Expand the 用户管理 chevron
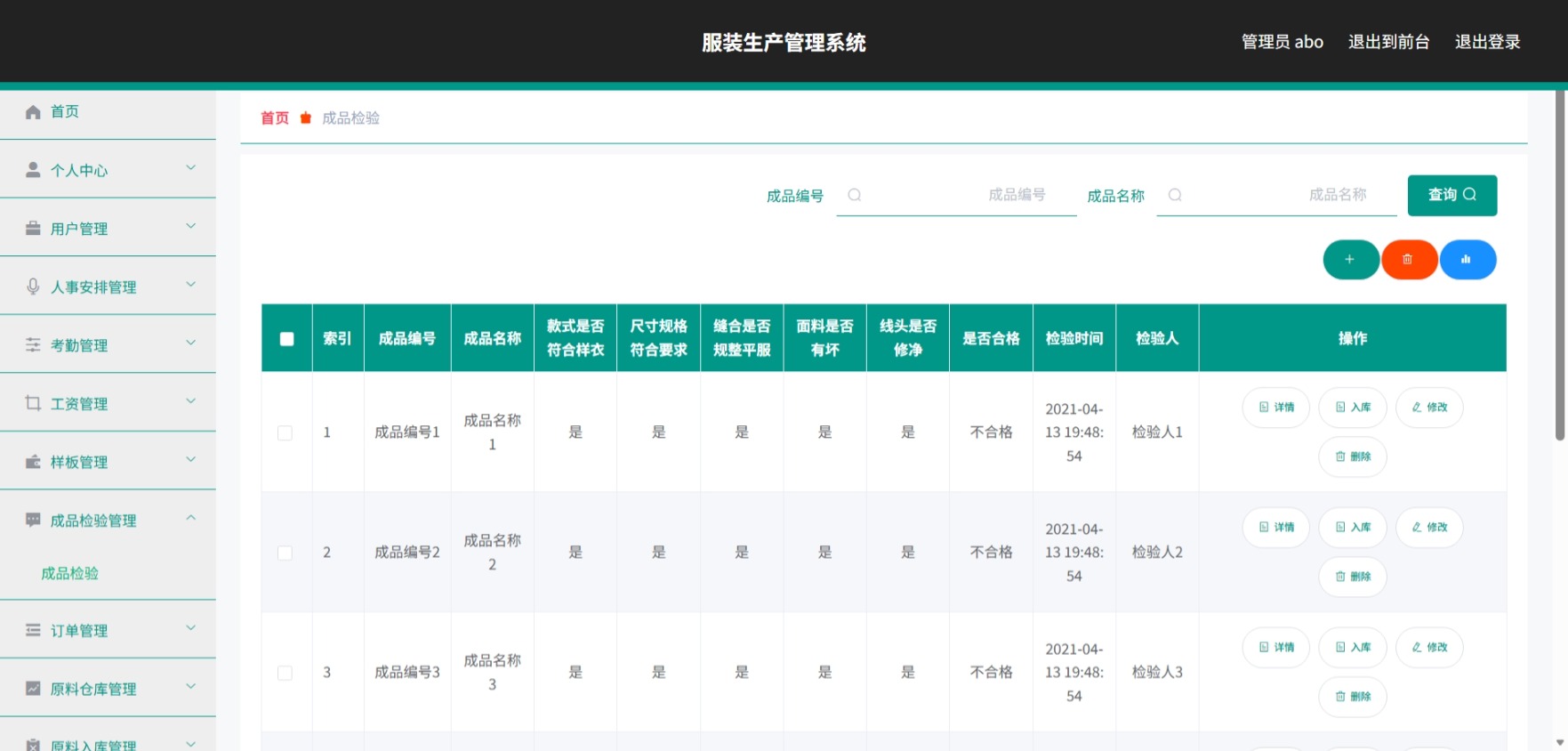 [x=190, y=226]
